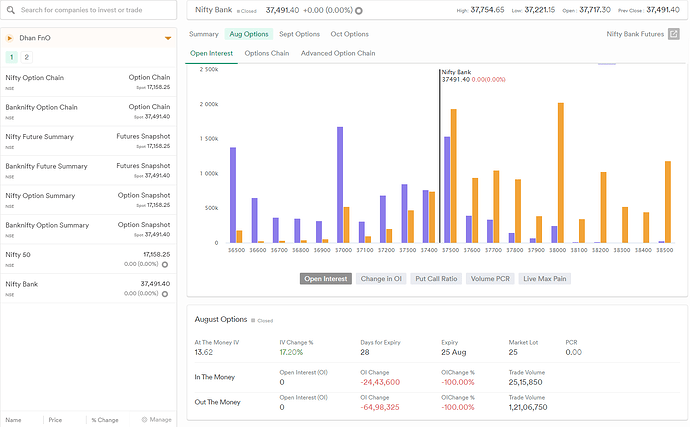Show the Change in OI chart
Screen dimensions: 690x427
(381, 279)
